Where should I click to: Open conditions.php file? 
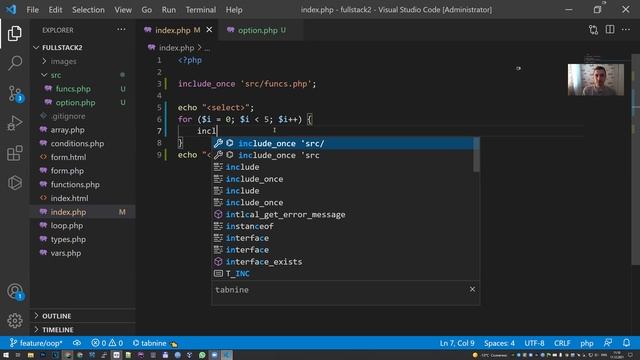pyautogui.click(x=83, y=143)
